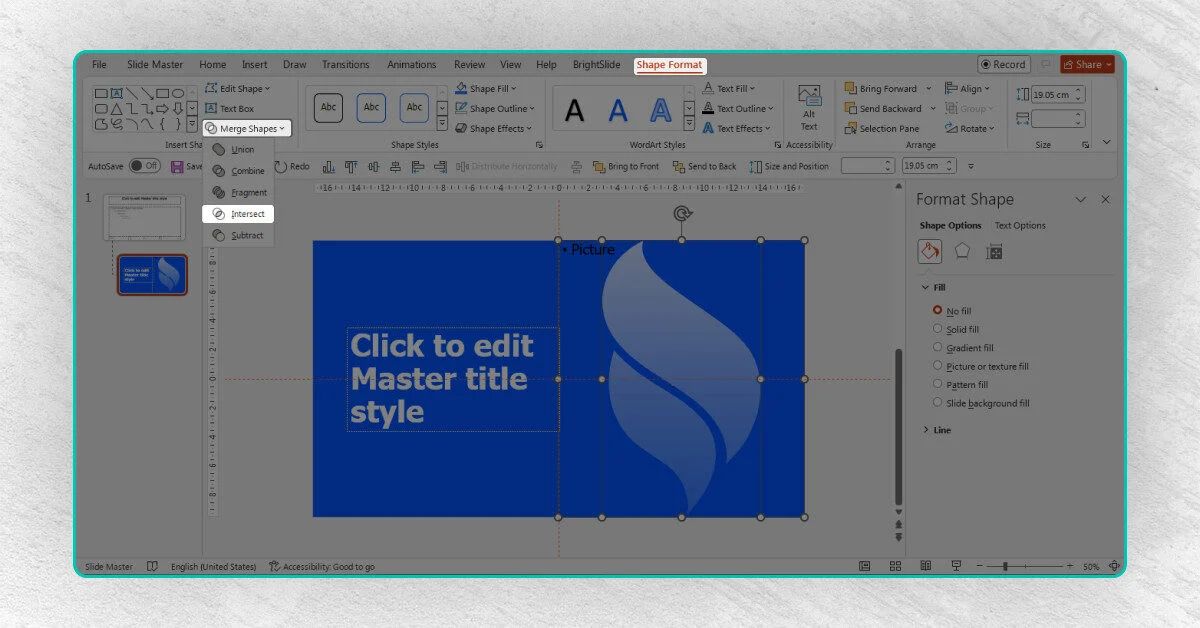This screenshot has height=628, width=1200.
Task: Expand the Line section
Action: pyautogui.click(x=926, y=430)
